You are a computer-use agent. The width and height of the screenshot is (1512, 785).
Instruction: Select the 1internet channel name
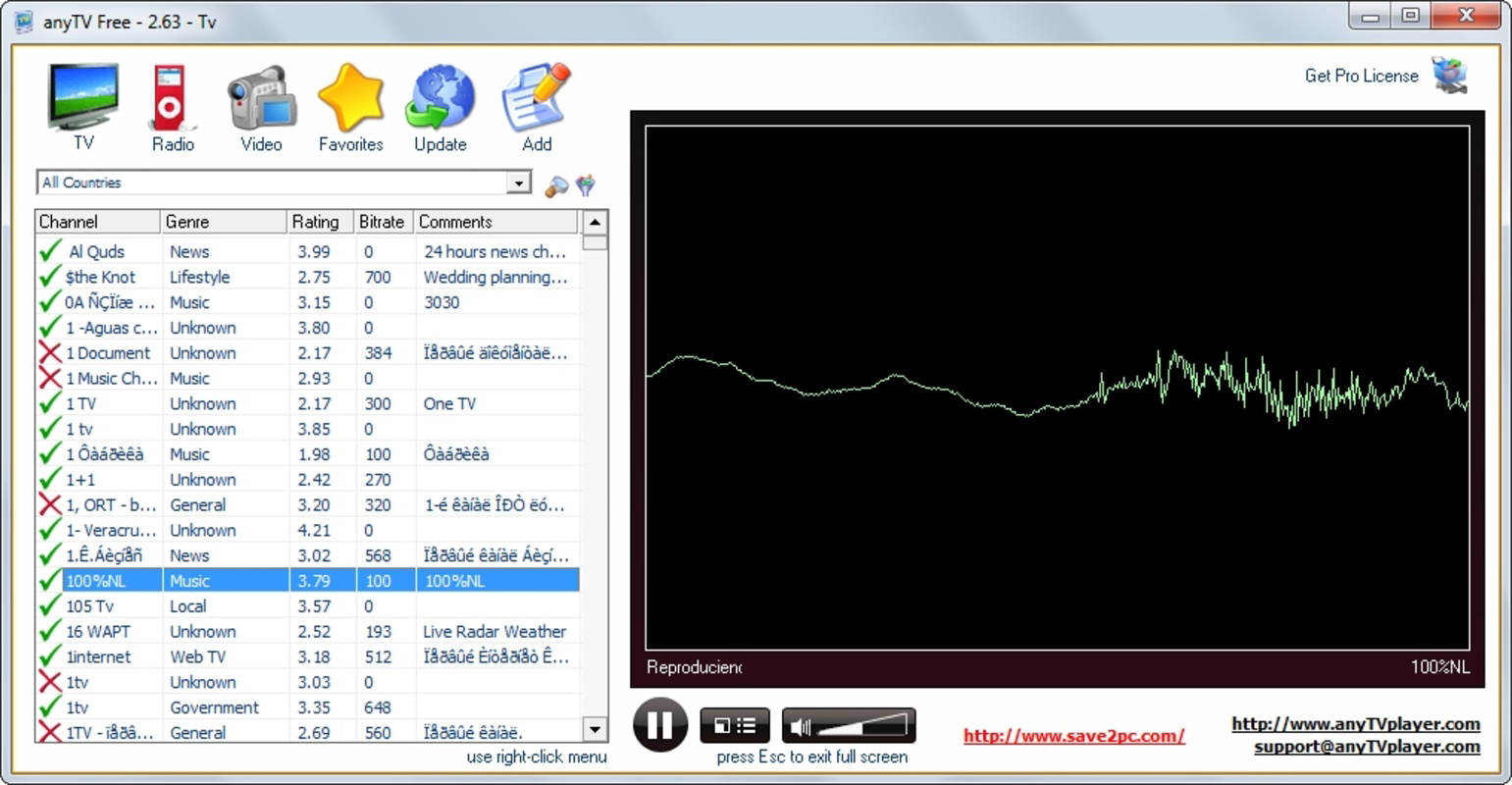pyautogui.click(x=98, y=657)
